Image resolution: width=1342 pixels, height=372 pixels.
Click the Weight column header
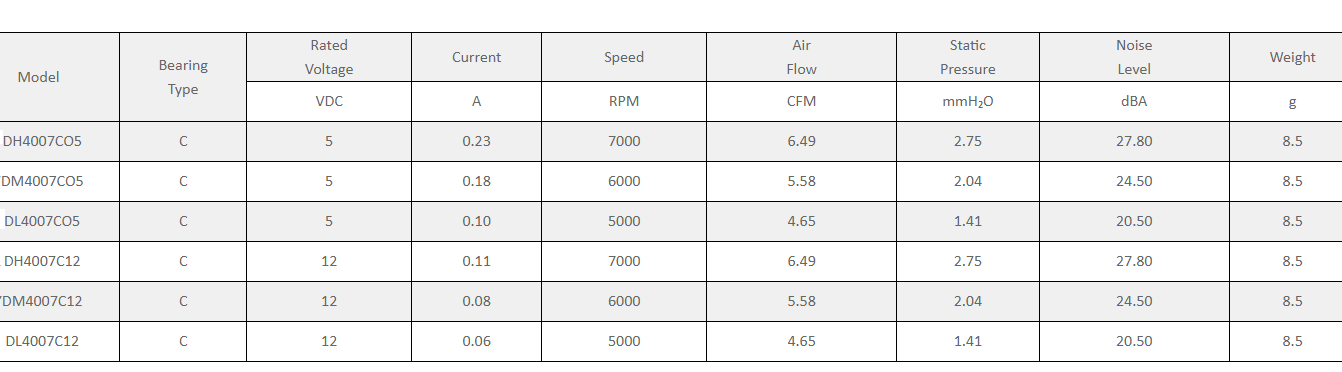[1292, 57]
